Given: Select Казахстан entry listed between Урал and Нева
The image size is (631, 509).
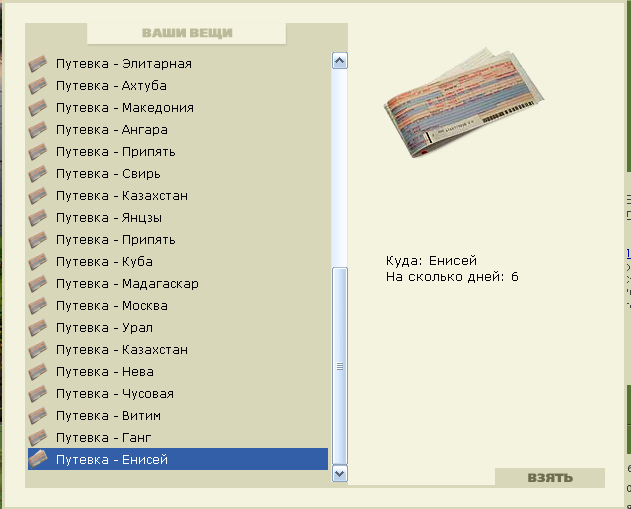Looking at the screenshot, I should [x=178, y=350].
